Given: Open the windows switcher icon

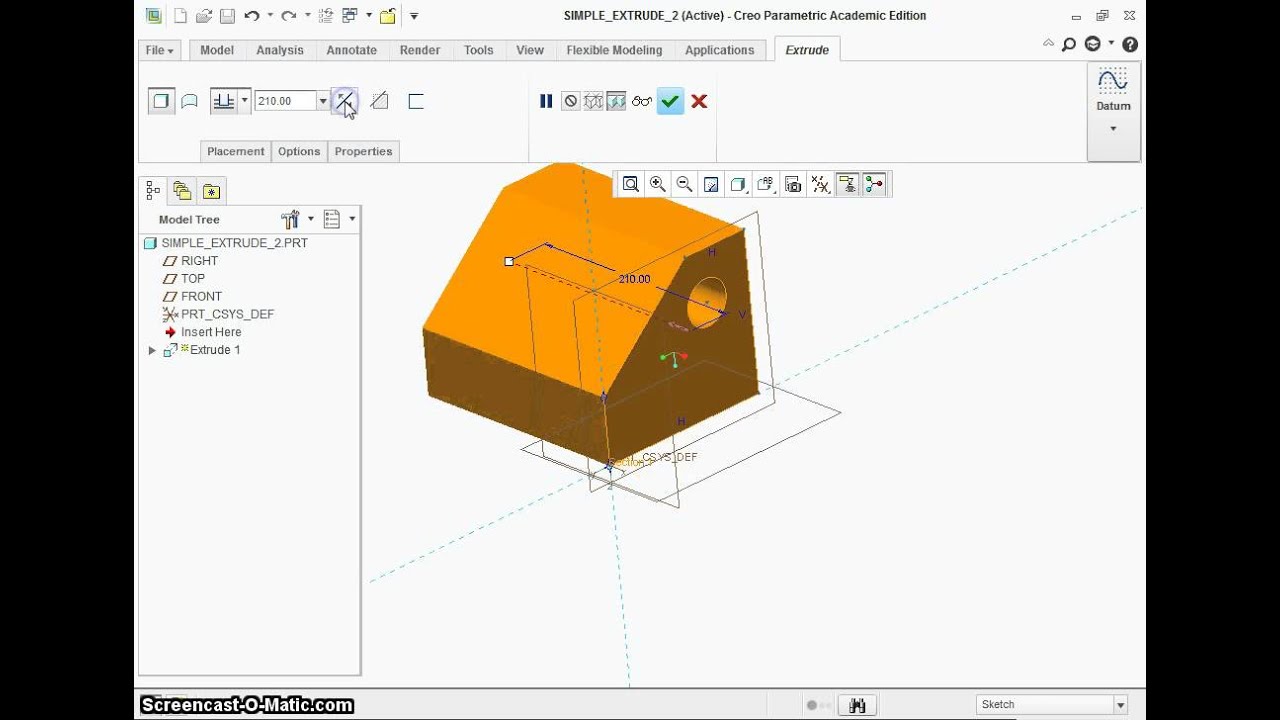Looking at the screenshot, I should click(x=350, y=16).
